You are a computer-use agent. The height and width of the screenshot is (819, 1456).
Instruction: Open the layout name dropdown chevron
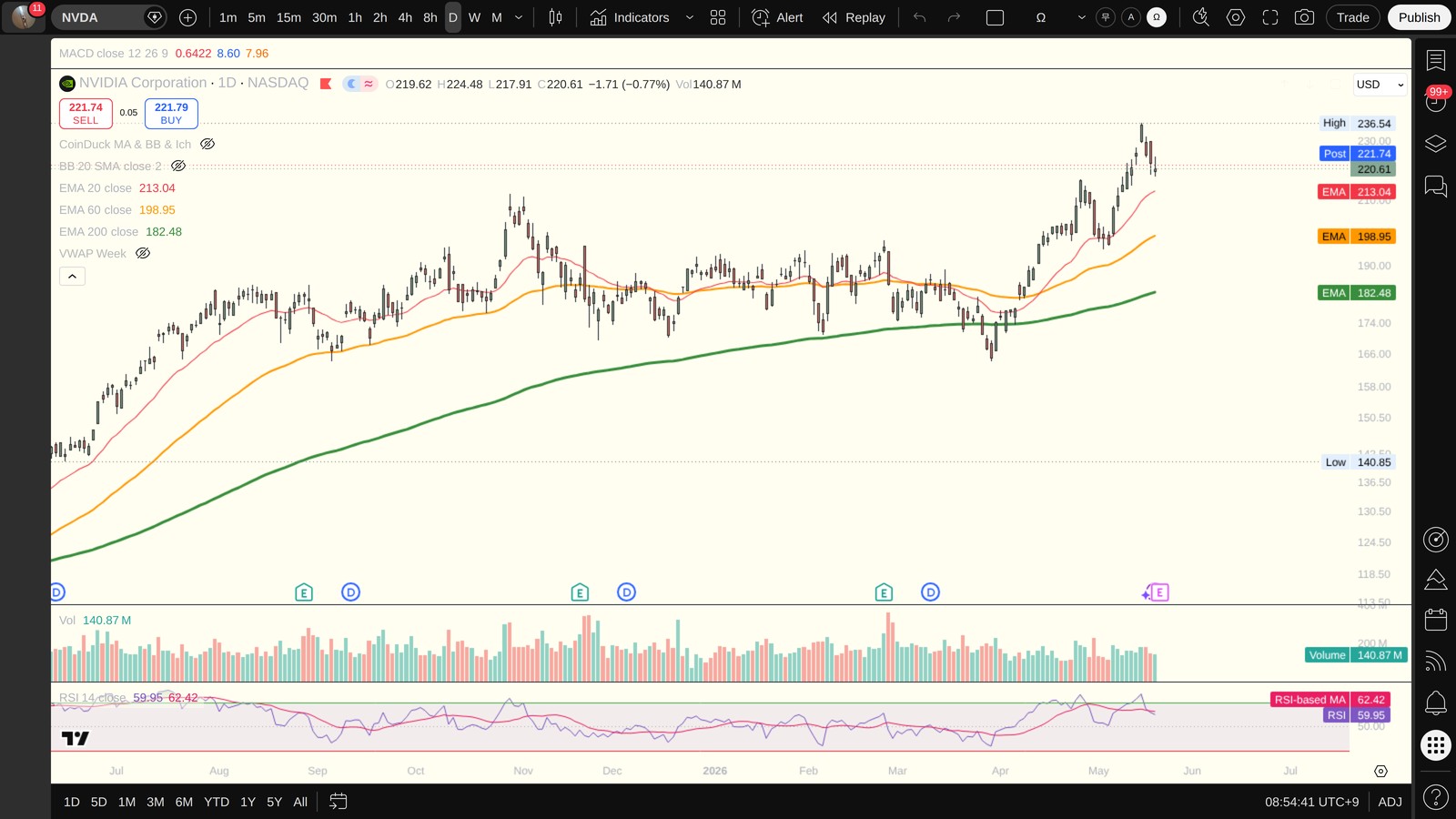point(1081,17)
